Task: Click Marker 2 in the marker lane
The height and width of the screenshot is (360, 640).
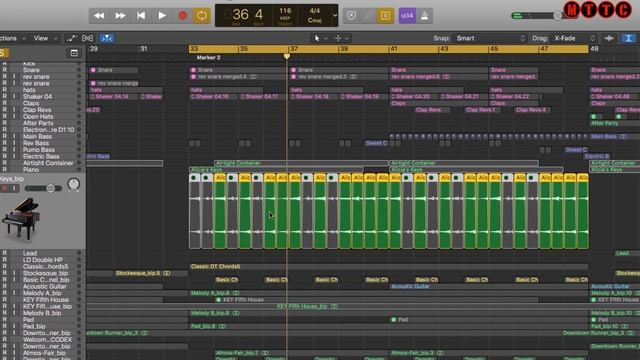Action: 208,58
